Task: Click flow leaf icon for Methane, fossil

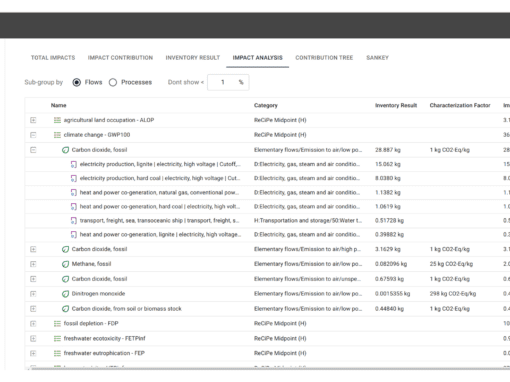Action: click(65, 264)
